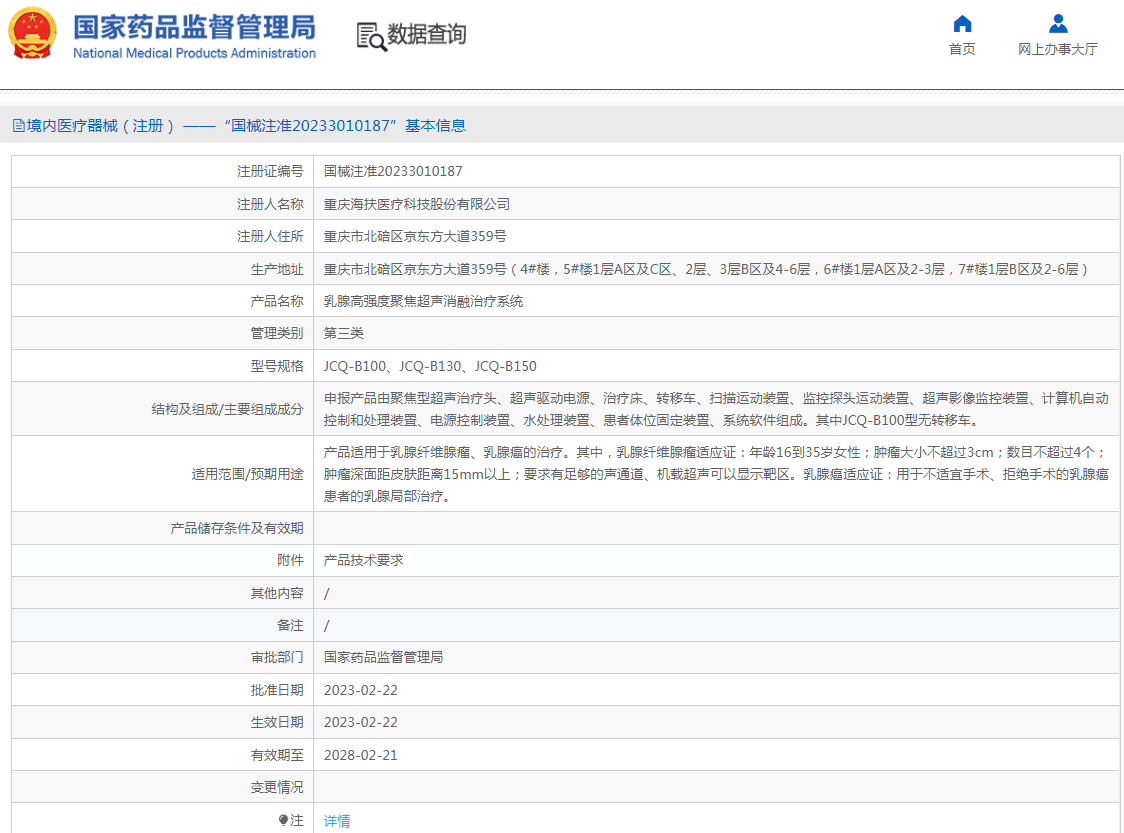The image size is (1124, 833).
Task: Click the 注册人住所 label
Action: (x=270, y=237)
